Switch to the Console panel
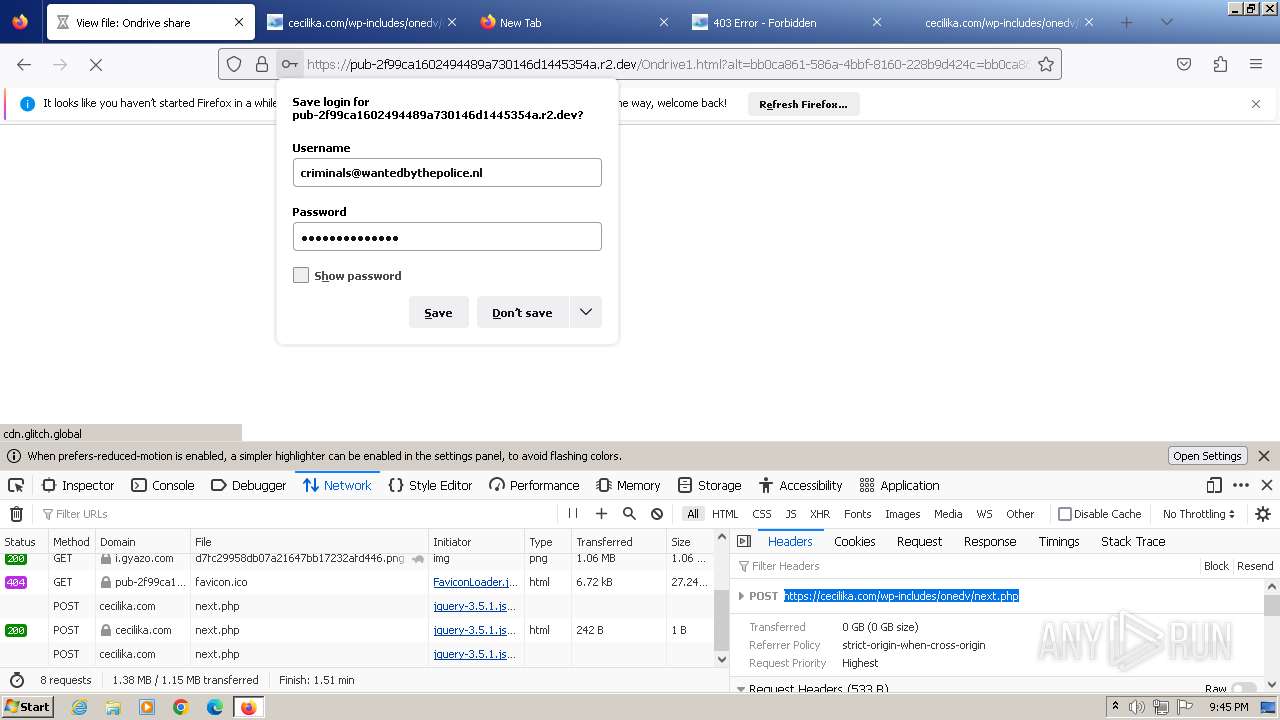This screenshot has width=1280, height=720. 163,485
